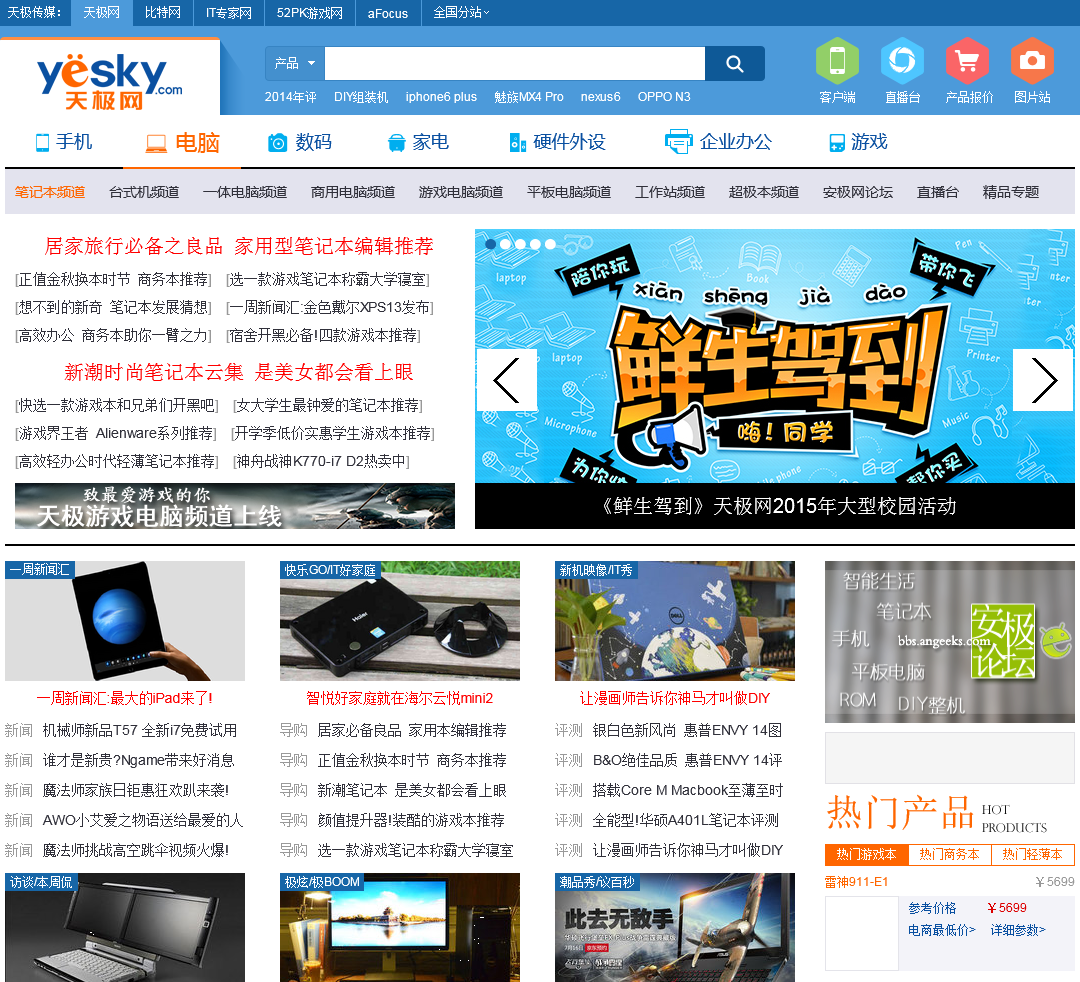Image resolution: width=1080 pixels, height=982 pixels.
Task: Open the 一体电脑频道 channel
Action: [245, 192]
